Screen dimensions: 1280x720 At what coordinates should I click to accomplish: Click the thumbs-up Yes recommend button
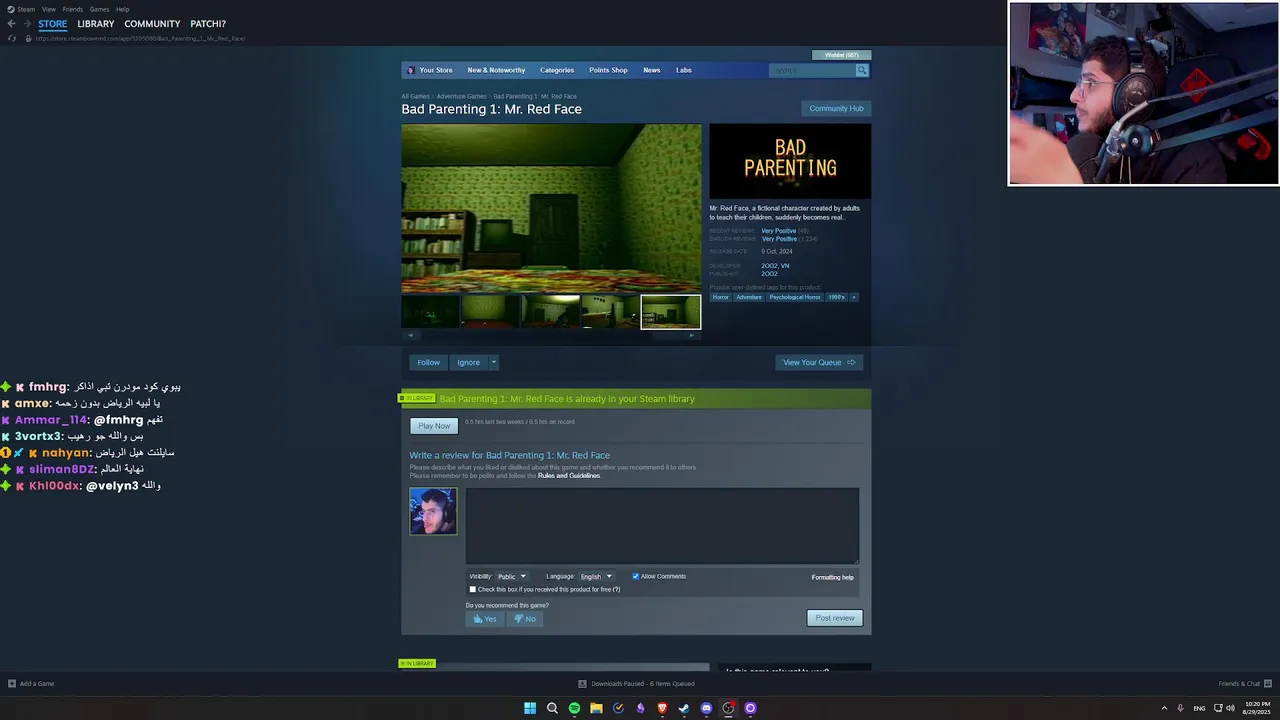pos(485,619)
